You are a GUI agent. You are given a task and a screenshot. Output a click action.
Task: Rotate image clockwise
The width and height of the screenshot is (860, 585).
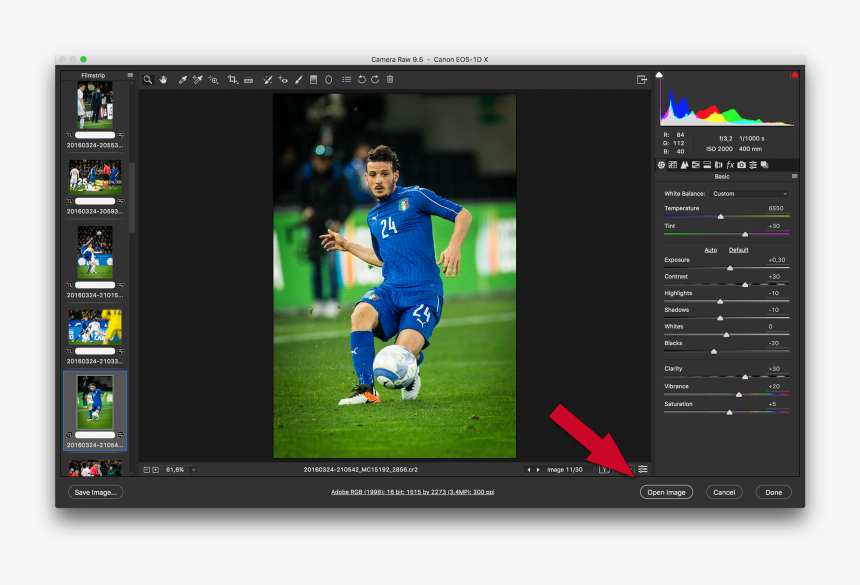(x=375, y=79)
